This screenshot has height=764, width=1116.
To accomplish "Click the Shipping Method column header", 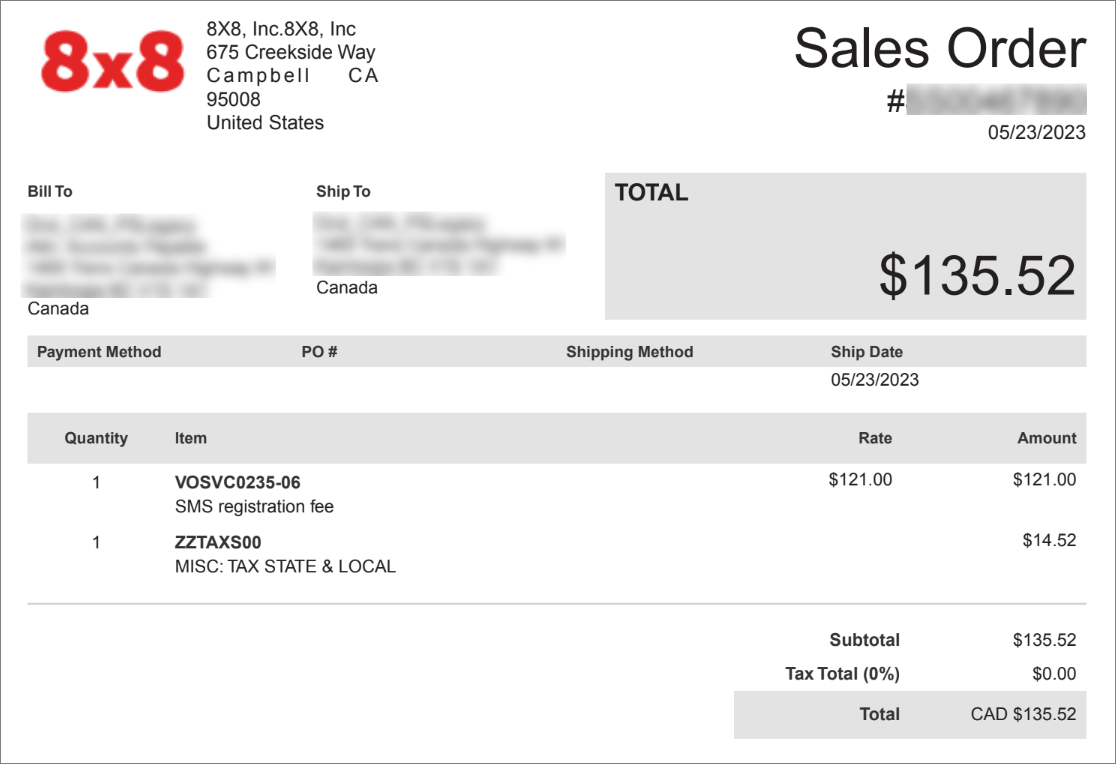I will [630, 352].
